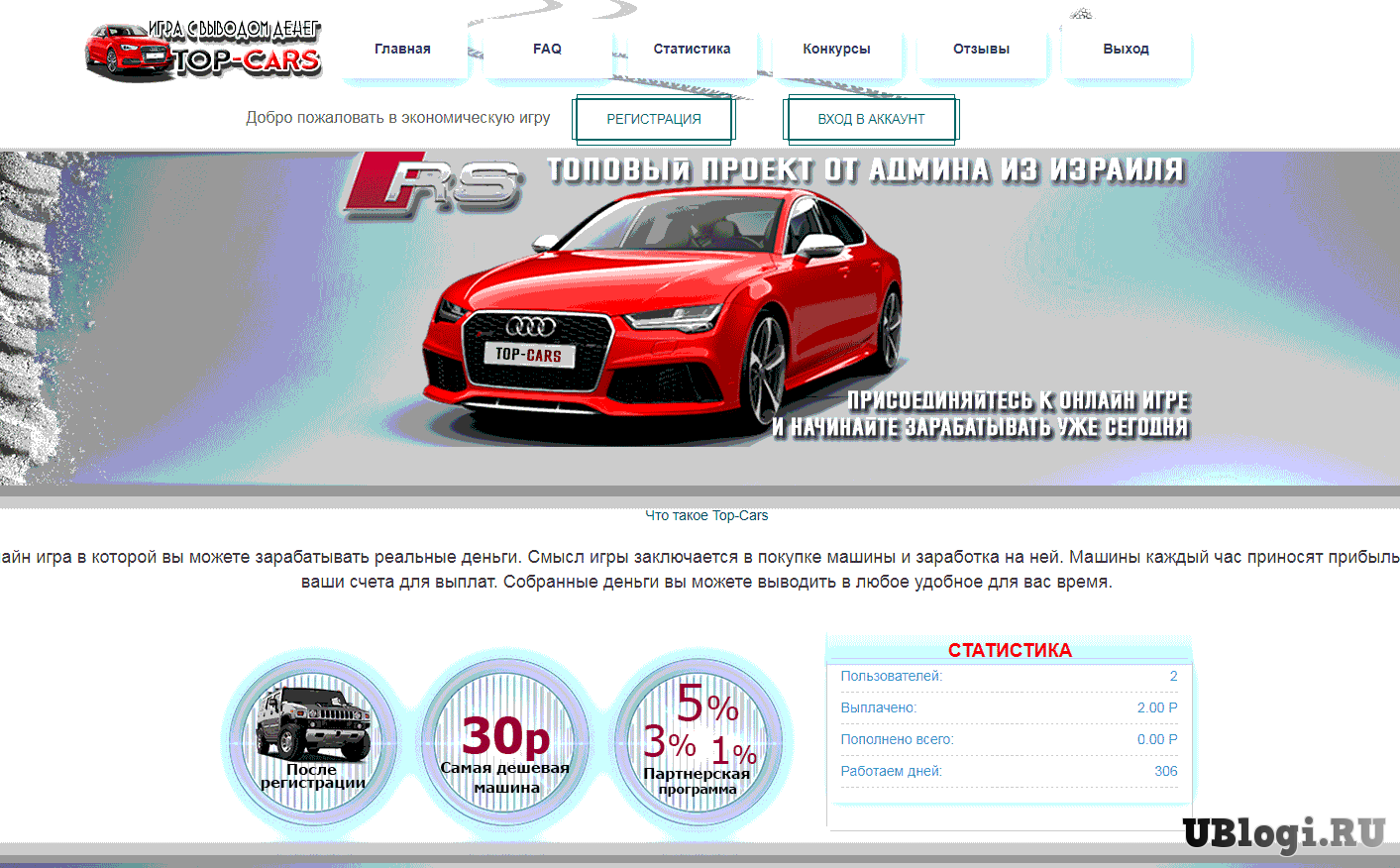Open the FAQ page
This screenshot has width=1400, height=868.
547,49
